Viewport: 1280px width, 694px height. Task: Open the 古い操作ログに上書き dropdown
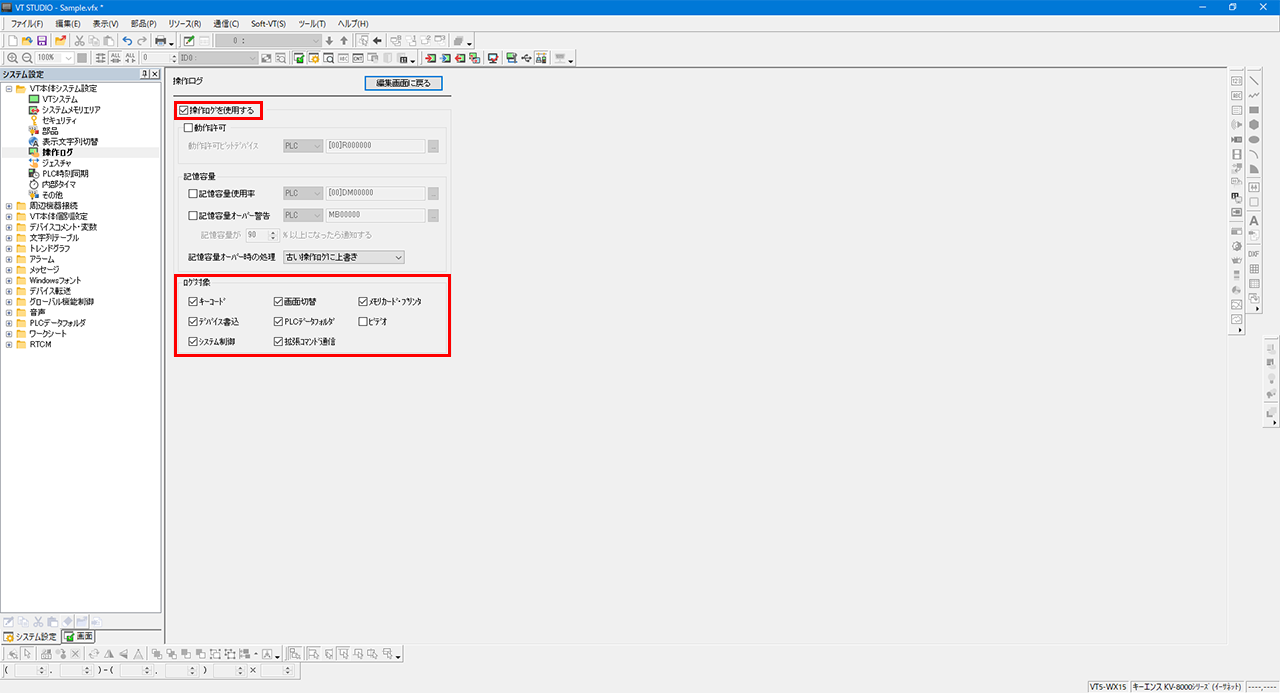pos(344,257)
